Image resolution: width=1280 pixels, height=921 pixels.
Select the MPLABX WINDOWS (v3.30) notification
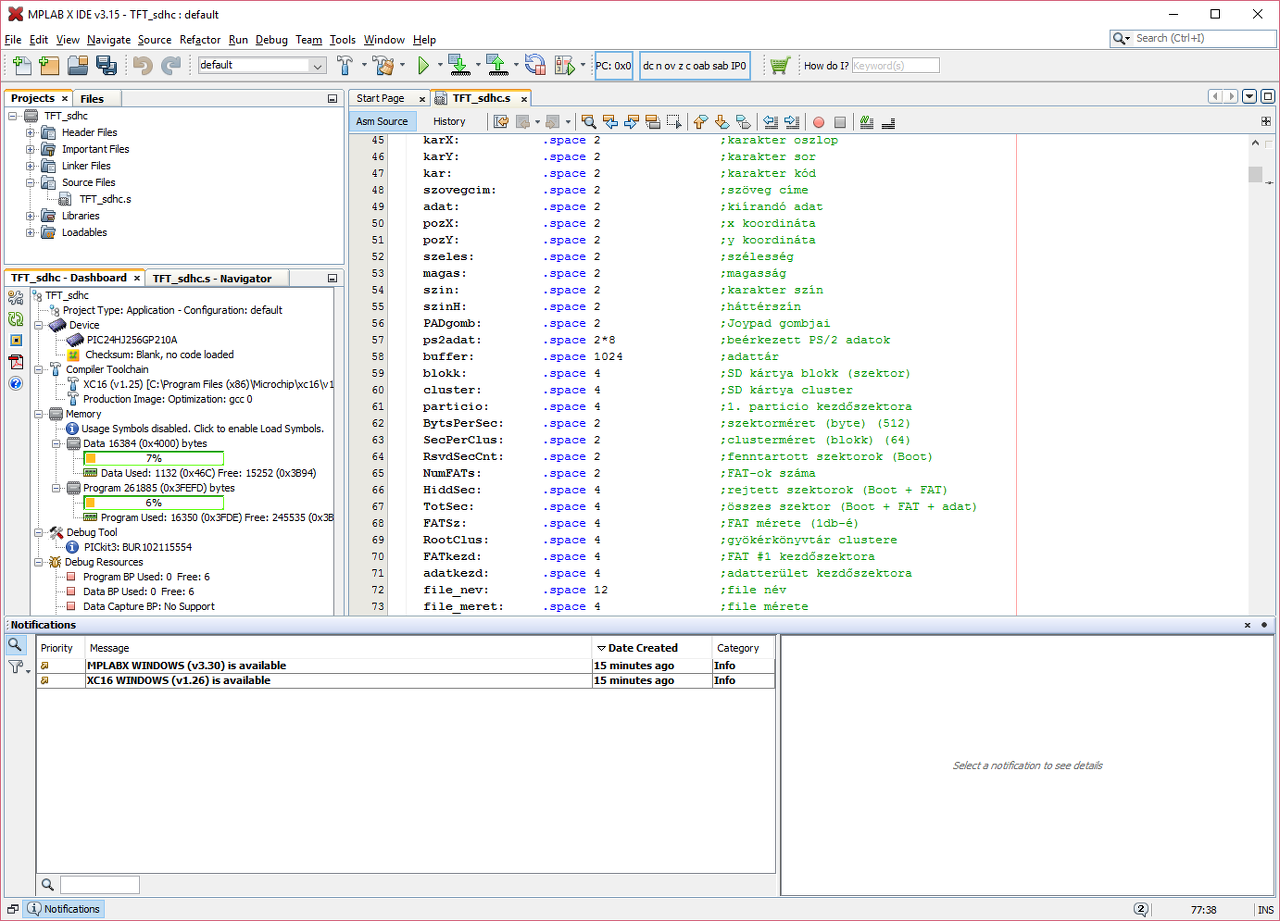pos(186,665)
